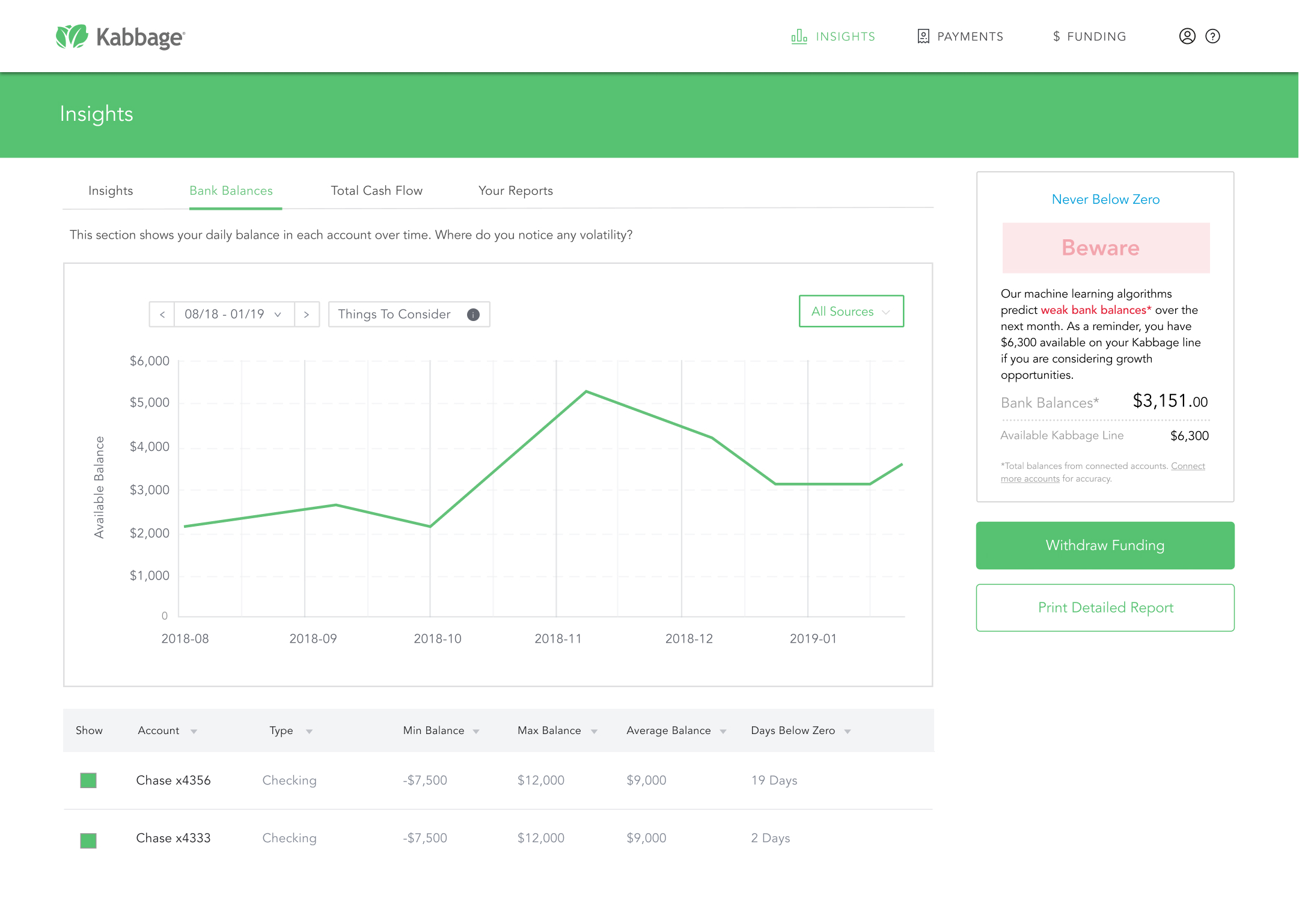
Task: Click Things To Consider info icon
Action: pyautogui.click(x=473, y=314)
